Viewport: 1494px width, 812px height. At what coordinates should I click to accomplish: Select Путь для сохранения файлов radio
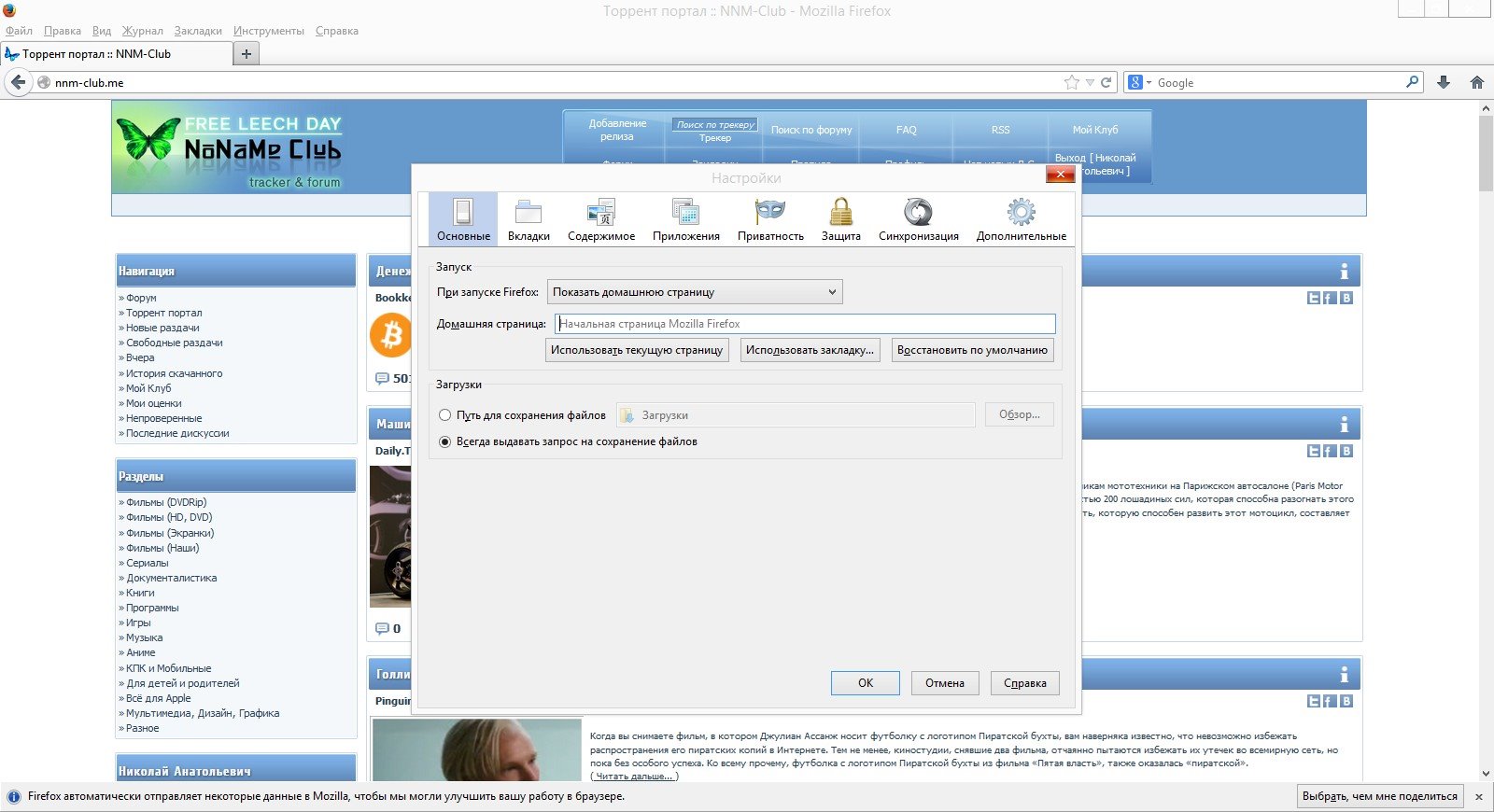click(x=445, y=415)
